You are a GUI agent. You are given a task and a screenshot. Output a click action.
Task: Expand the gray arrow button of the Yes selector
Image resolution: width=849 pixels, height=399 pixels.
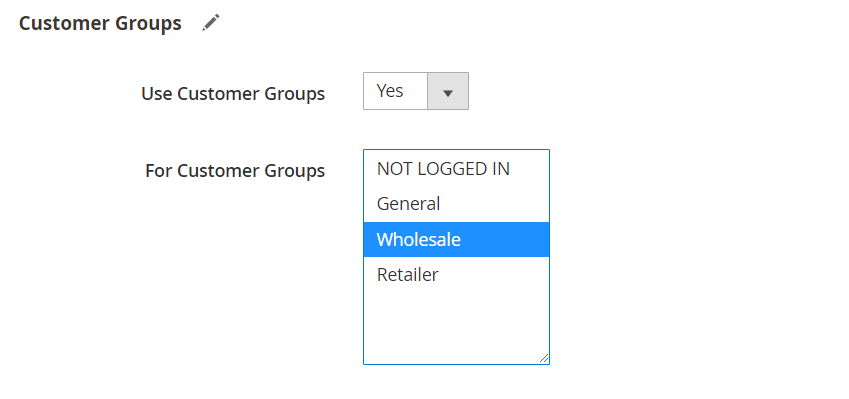pos(448,91)
